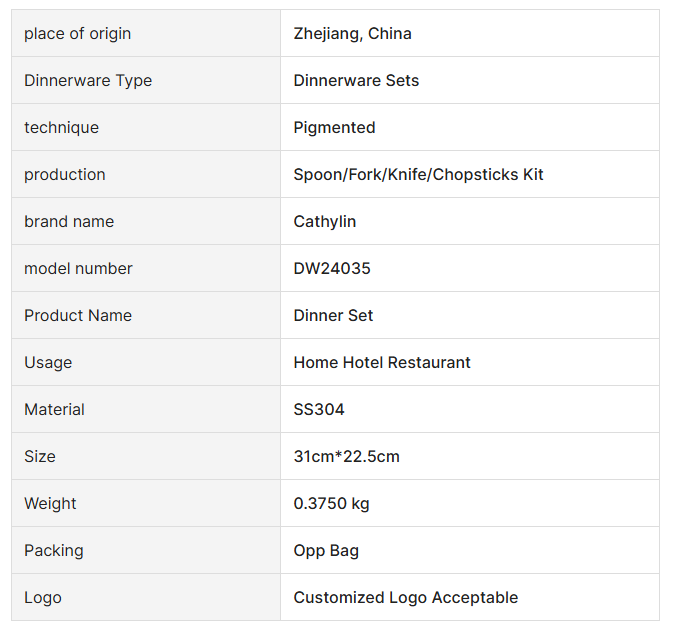Click the 'Home Hotel Restaurant' usage value
Viewport: 673px width, 633px height.
pyautogui.click(x=382, y=363)
